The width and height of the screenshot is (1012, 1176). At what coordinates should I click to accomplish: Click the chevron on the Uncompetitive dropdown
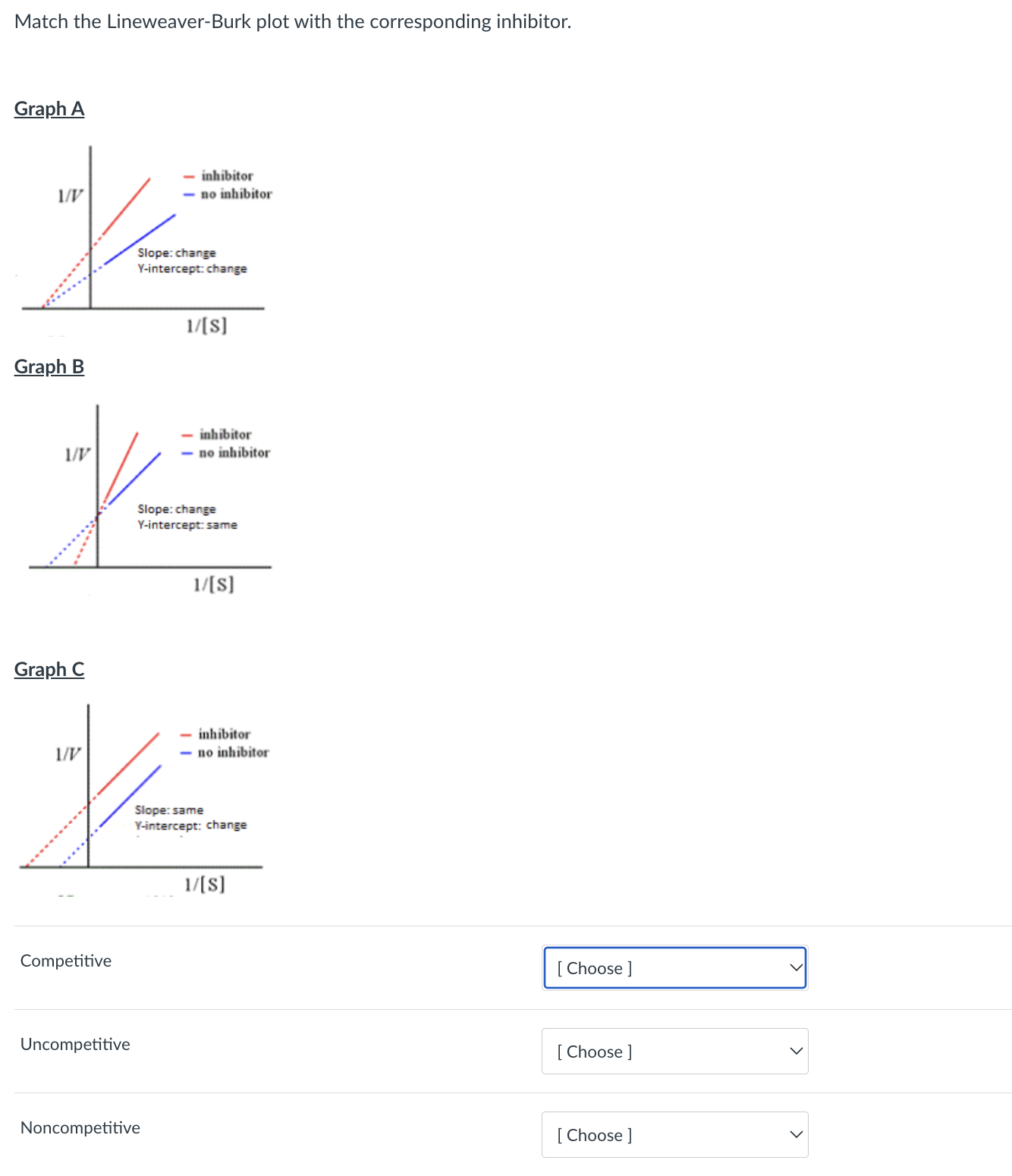coord(794,1051)
